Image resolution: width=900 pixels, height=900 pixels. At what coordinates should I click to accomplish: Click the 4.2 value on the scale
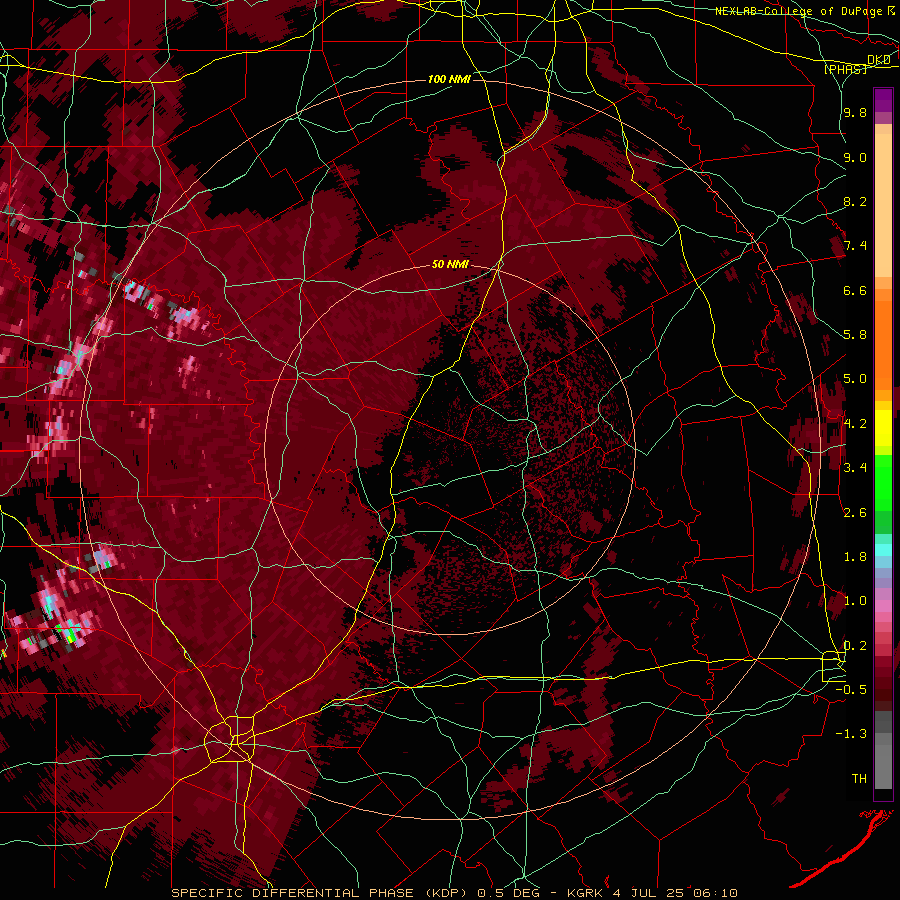(x=855, y=424)
